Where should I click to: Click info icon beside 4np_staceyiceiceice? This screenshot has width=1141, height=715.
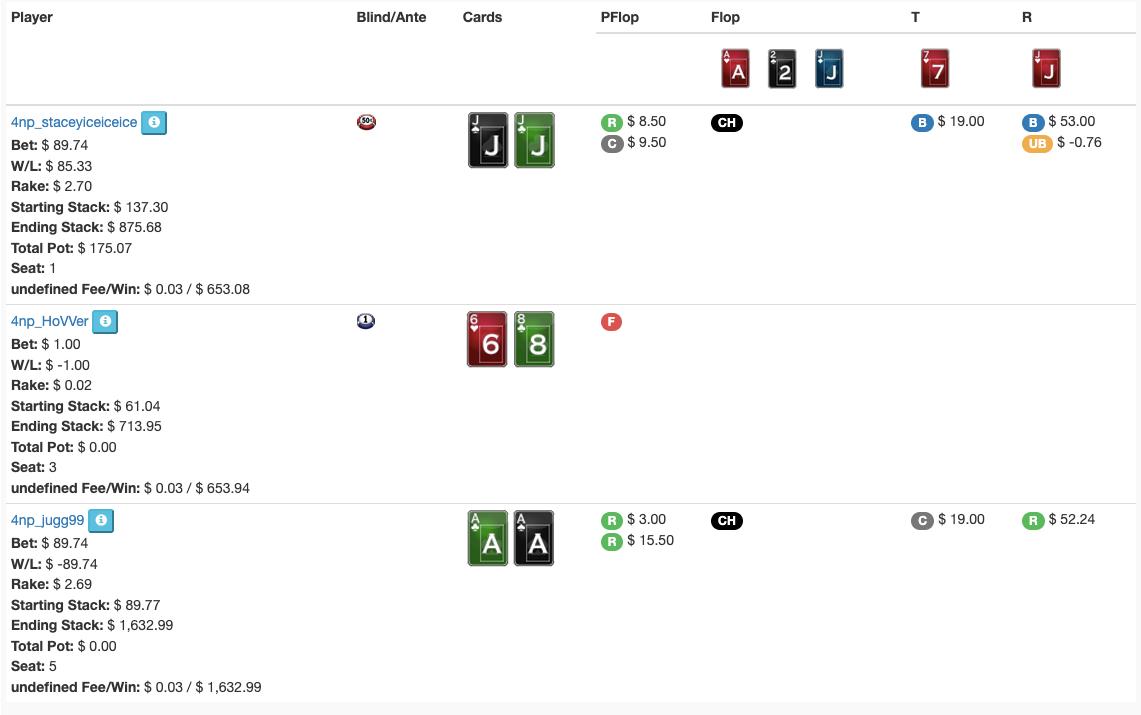coord(153,122)
